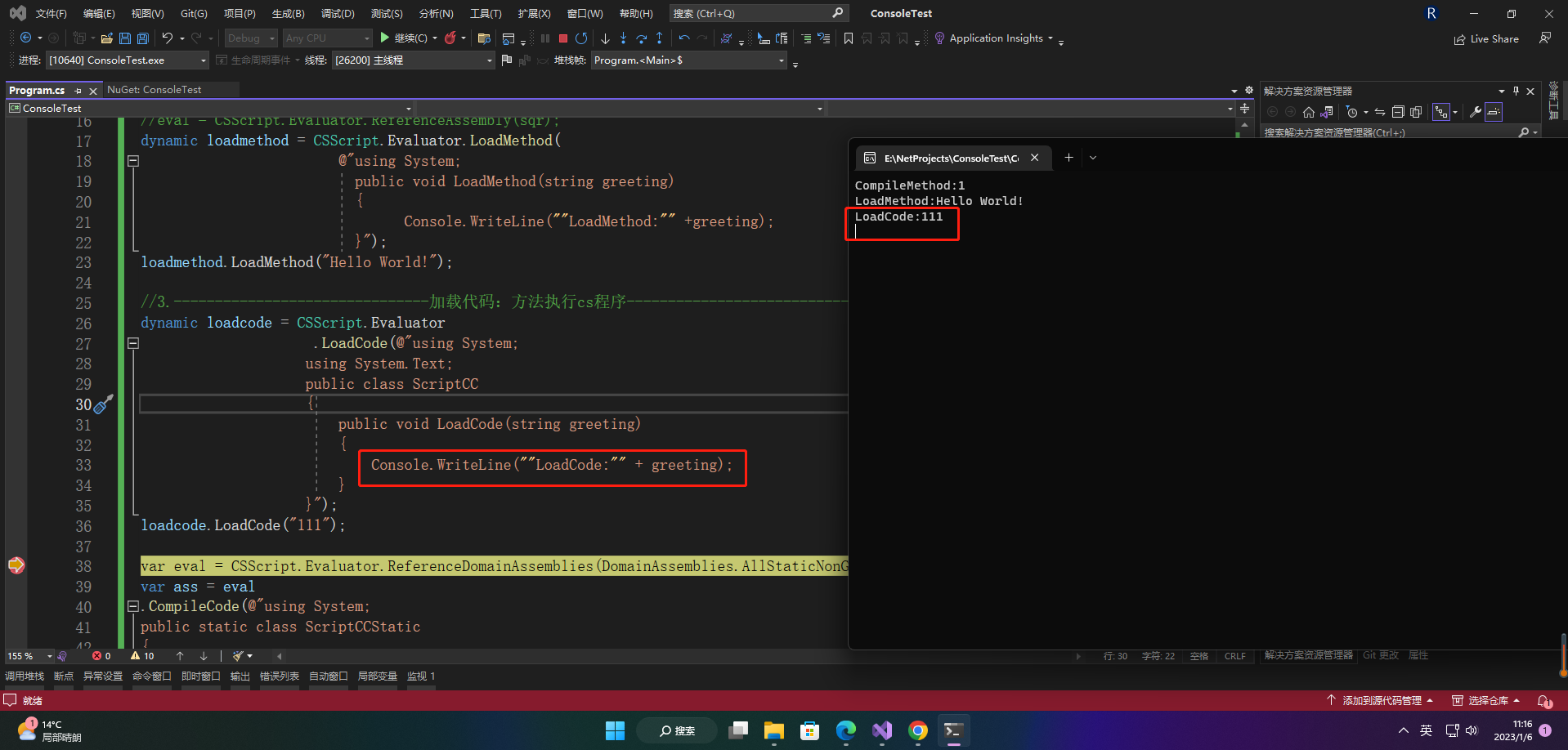This screenshot has height=750, width=1568.
Task: Open the editor settings gear icon
Action: 1248,90
